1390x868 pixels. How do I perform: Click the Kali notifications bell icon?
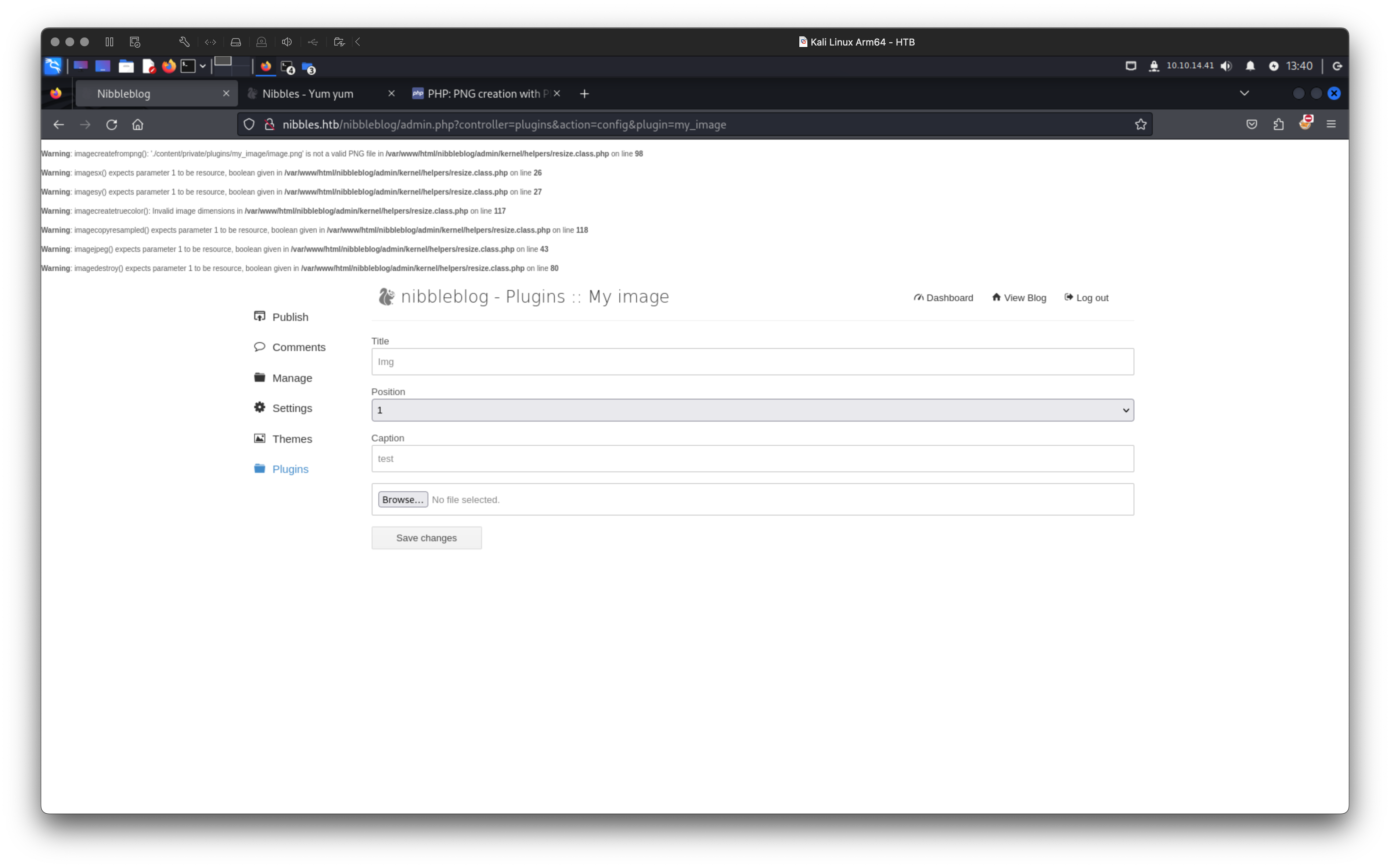pos(1250,66)
